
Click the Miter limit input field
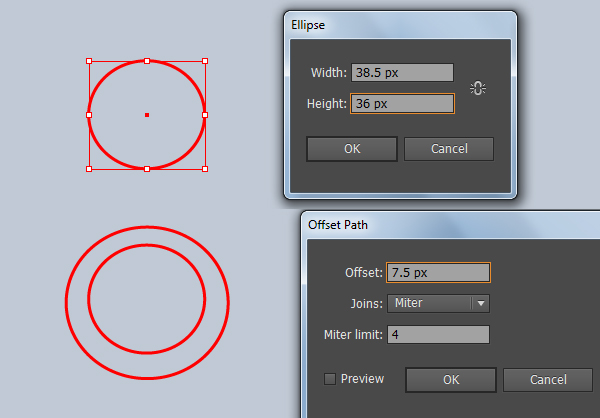point(439,335)
